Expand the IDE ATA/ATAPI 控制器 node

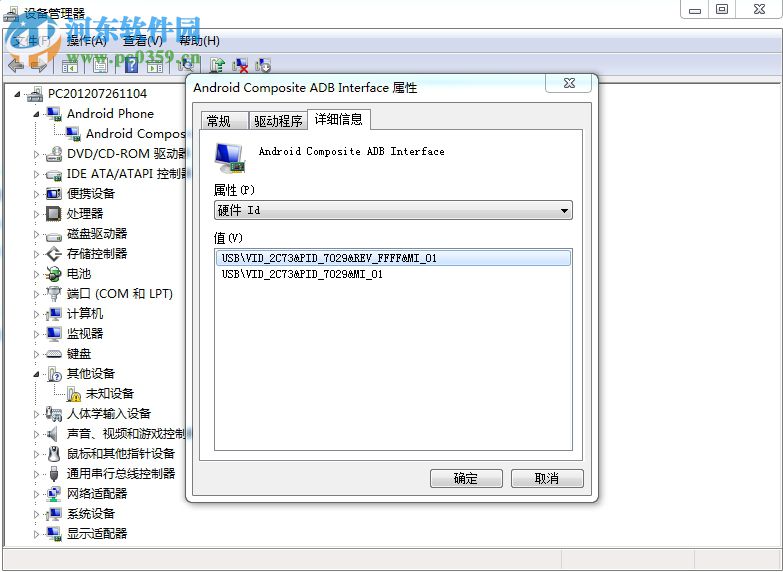(x=36, y=174)
